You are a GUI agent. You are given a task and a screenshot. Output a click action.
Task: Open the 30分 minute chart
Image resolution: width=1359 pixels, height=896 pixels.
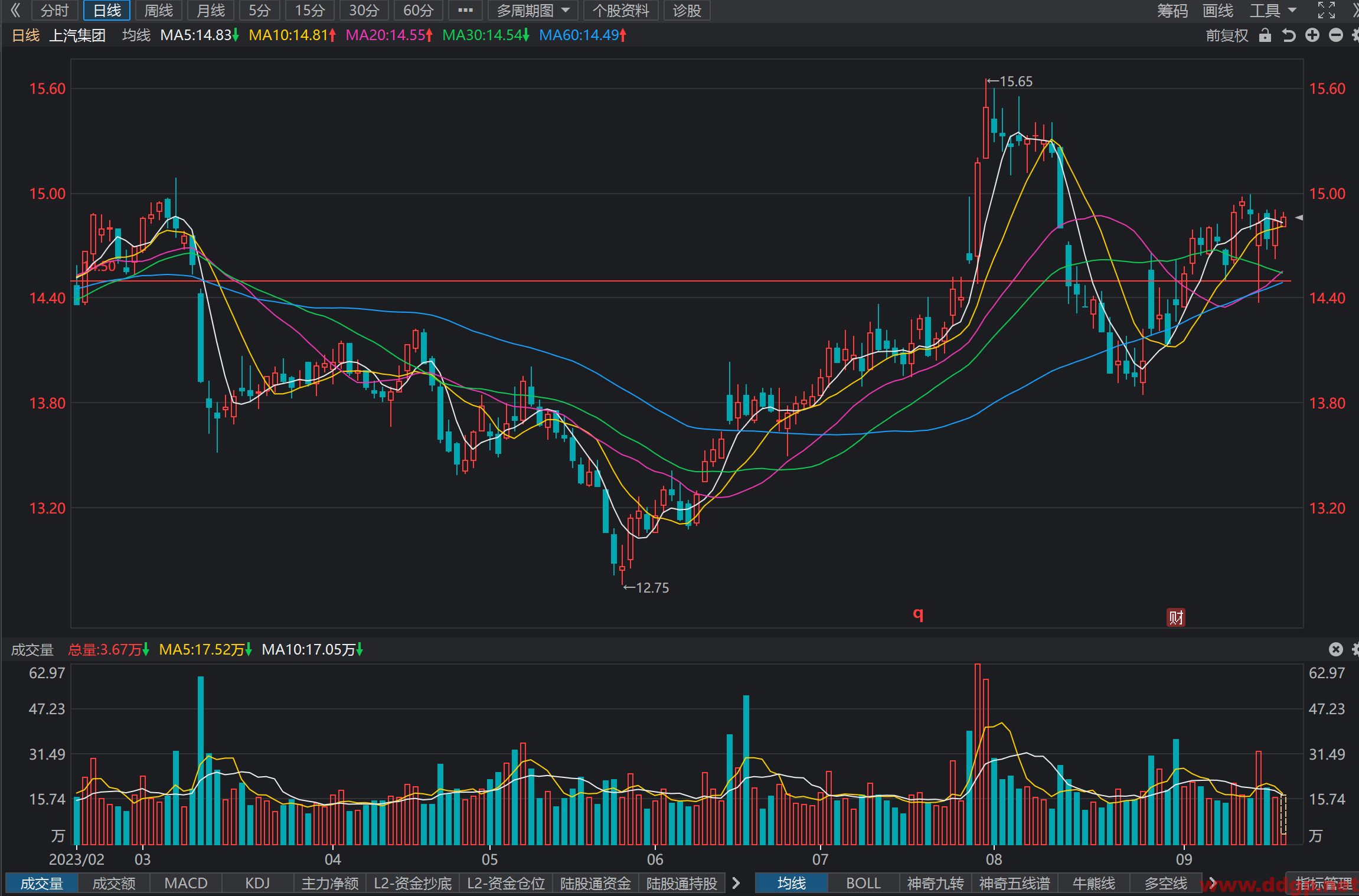pos(364,11)
